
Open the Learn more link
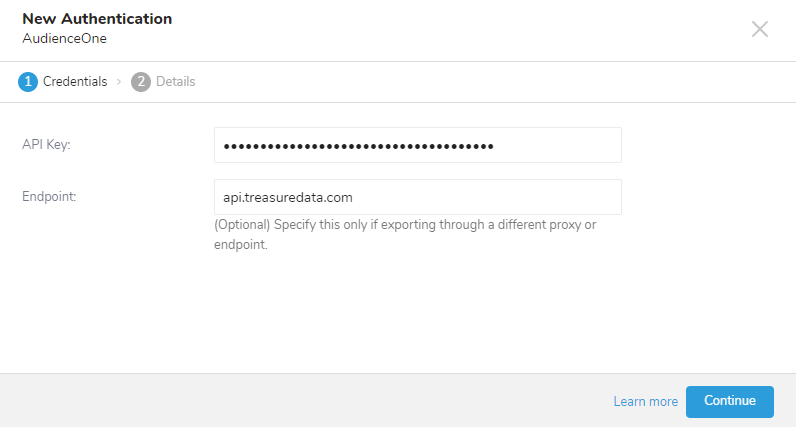pos(645,401)
